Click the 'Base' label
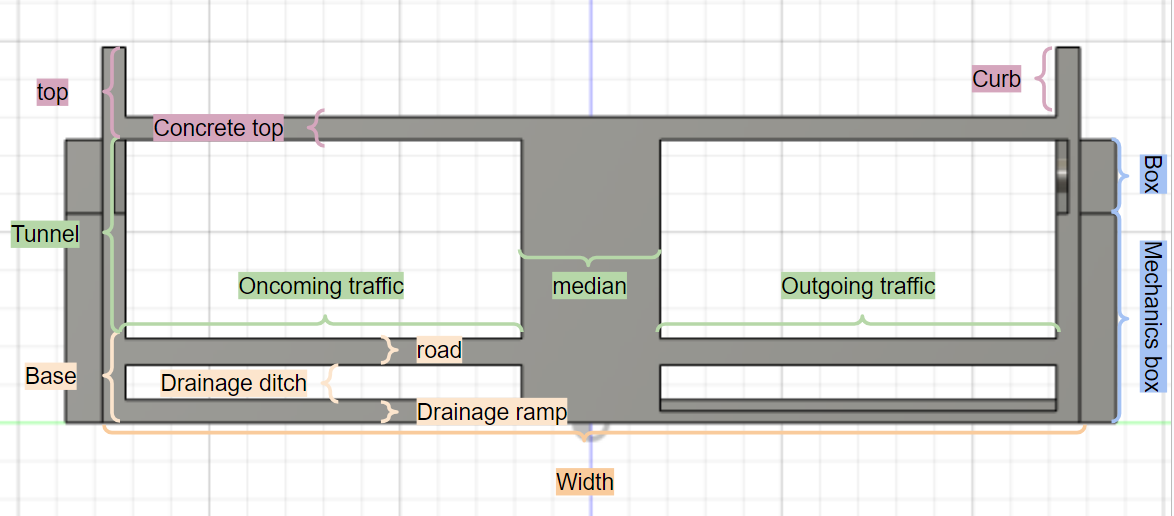Viewport: 1174px width, 516px height. point(51,375)
